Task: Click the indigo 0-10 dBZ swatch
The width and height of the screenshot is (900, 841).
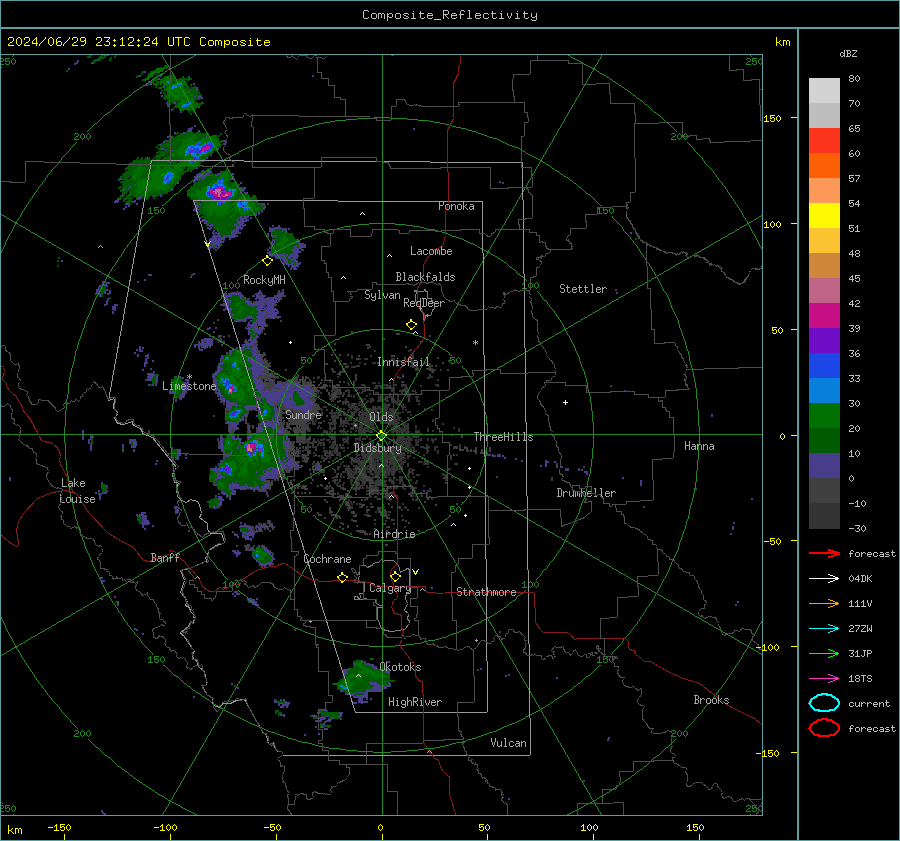Action: click(824, 466)
